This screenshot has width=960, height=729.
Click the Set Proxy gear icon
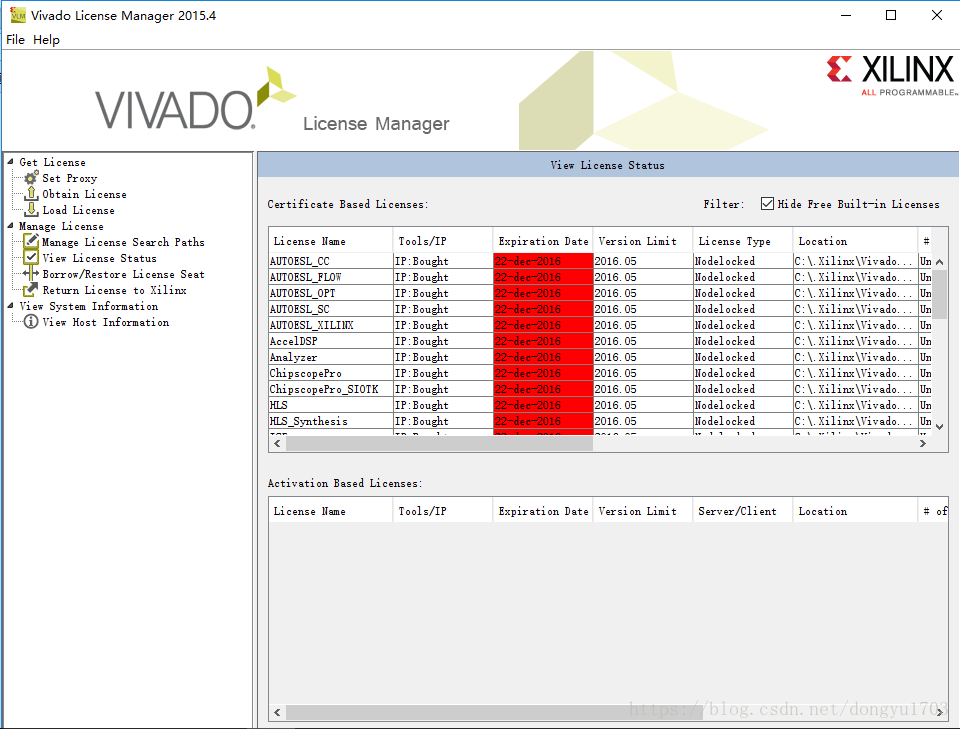tap(31, 178)
